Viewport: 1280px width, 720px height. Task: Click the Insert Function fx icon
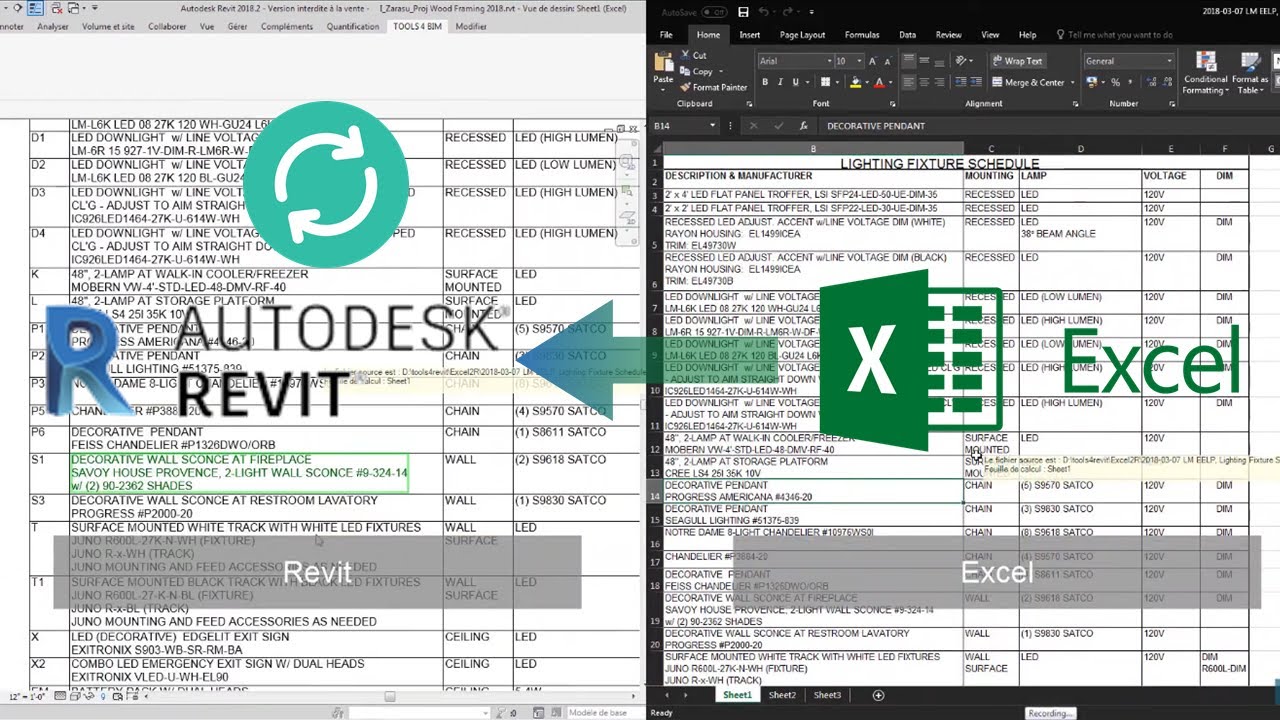click(x=803, y=126)
